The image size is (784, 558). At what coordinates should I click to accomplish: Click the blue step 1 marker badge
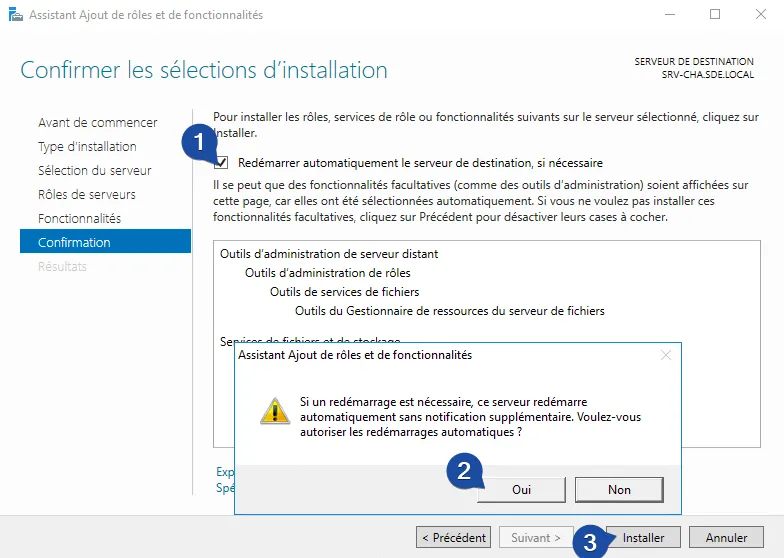point(198,143)
